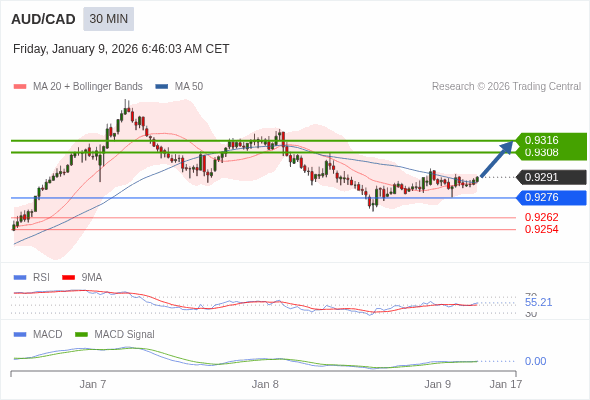
Task: Click the red 9MA legend swatch
Action: (68, 278)
